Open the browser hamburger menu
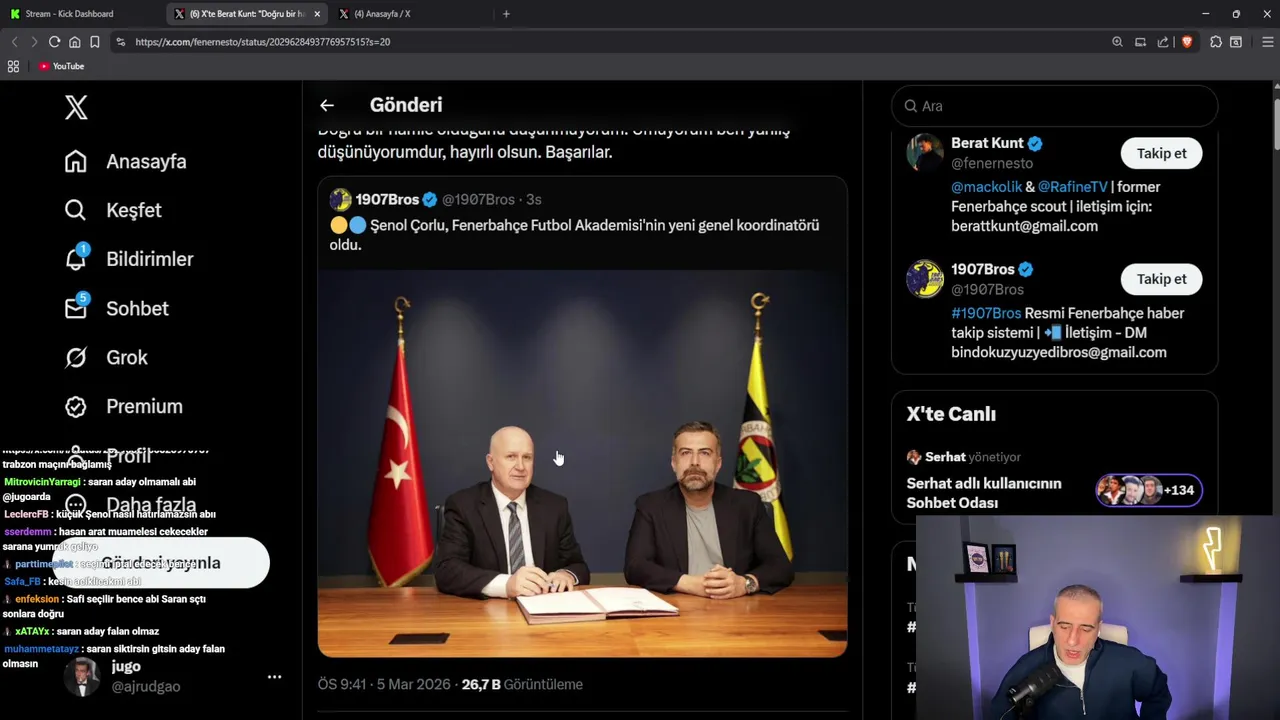1280x720 pixels. (x=1268, y=42)
